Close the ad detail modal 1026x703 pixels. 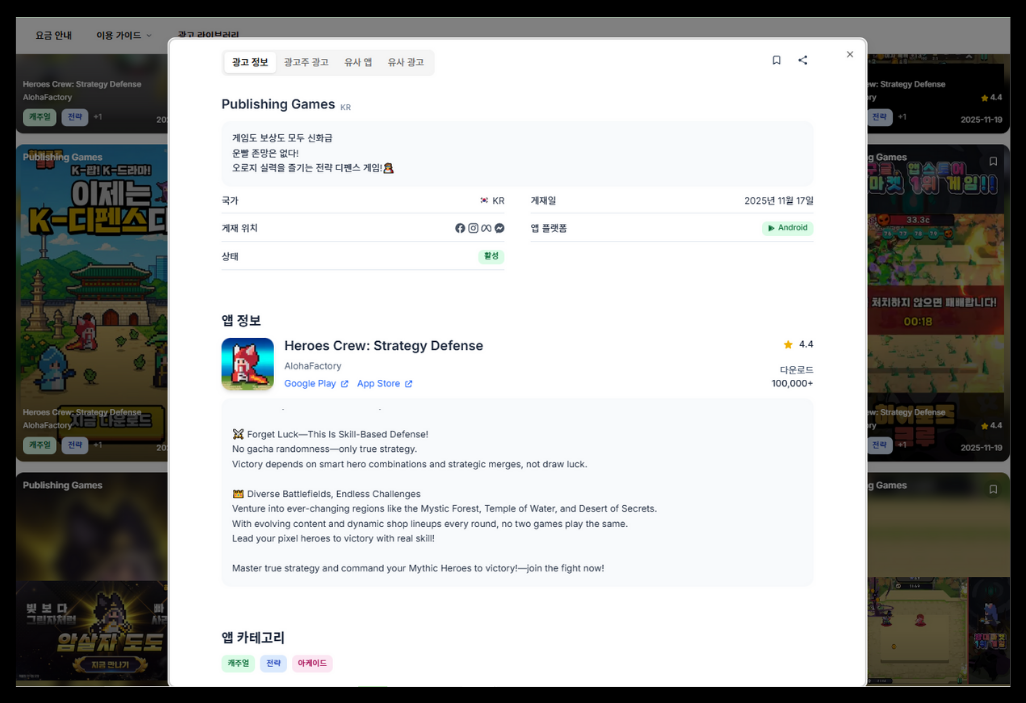[x=849, y=54]
